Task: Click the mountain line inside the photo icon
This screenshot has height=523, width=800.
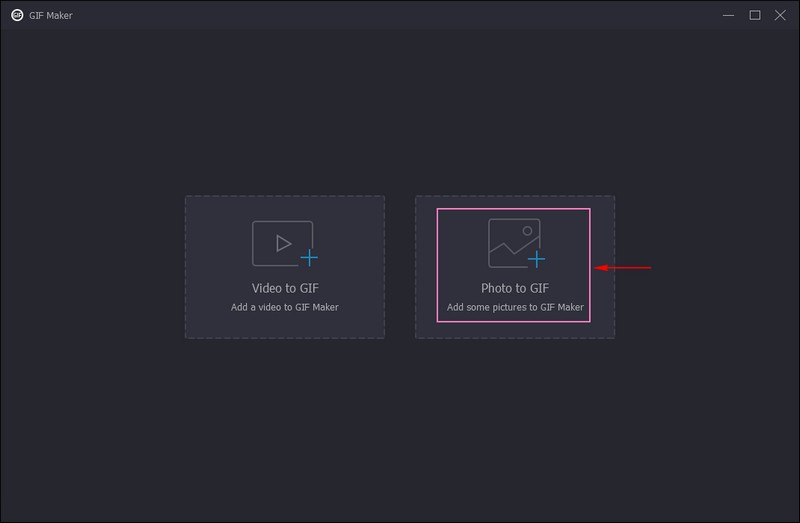Action: click(508, 249)
